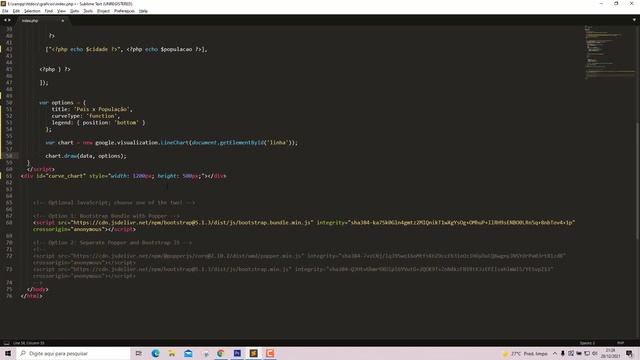Click line number 61 in the gutter
Image resolution: width=640 pixels, height=360 pixels.
coord(9,176)
